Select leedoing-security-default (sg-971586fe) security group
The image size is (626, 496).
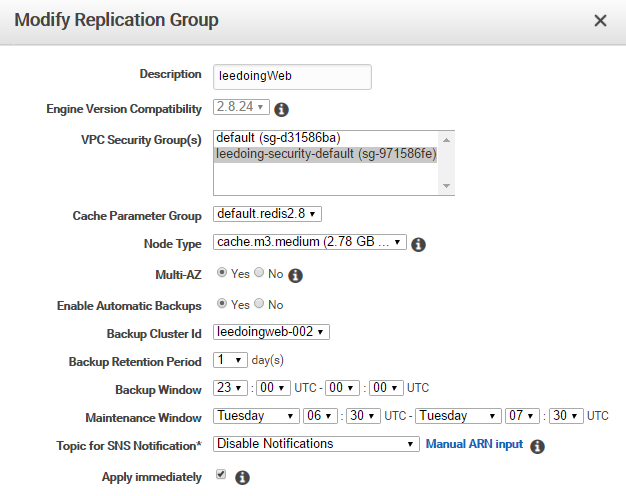[x=326, y=154]
